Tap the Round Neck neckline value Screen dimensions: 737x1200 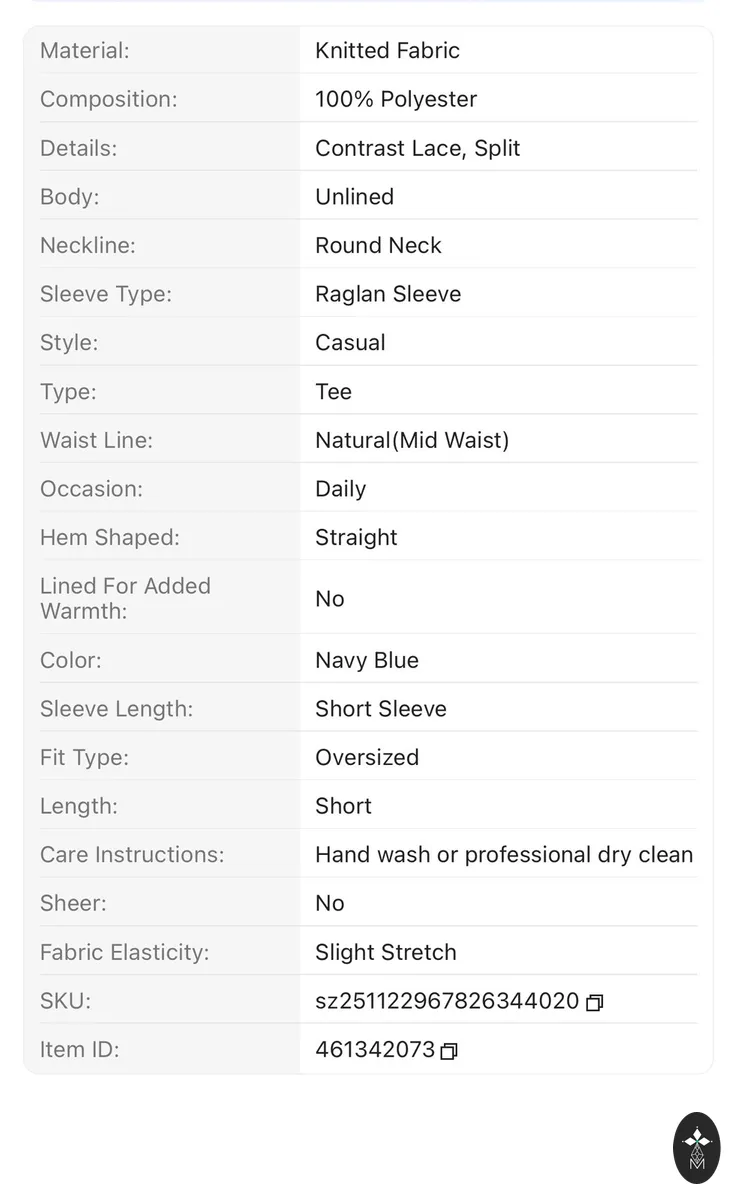(x=378, y=245)
